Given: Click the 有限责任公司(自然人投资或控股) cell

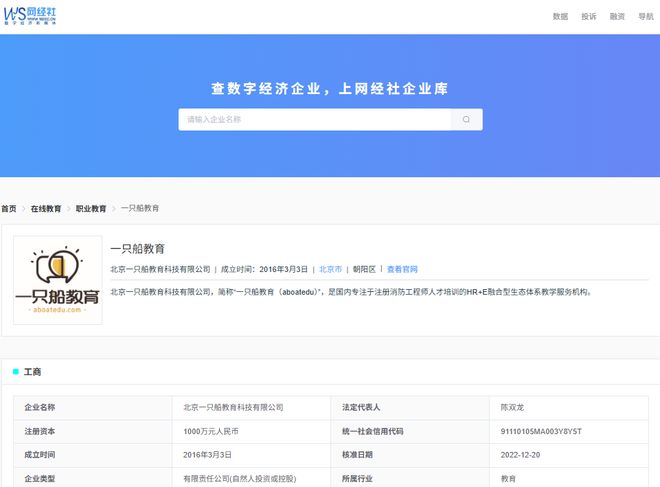Looking at the screenshot, I should click(x=251, y=479).
